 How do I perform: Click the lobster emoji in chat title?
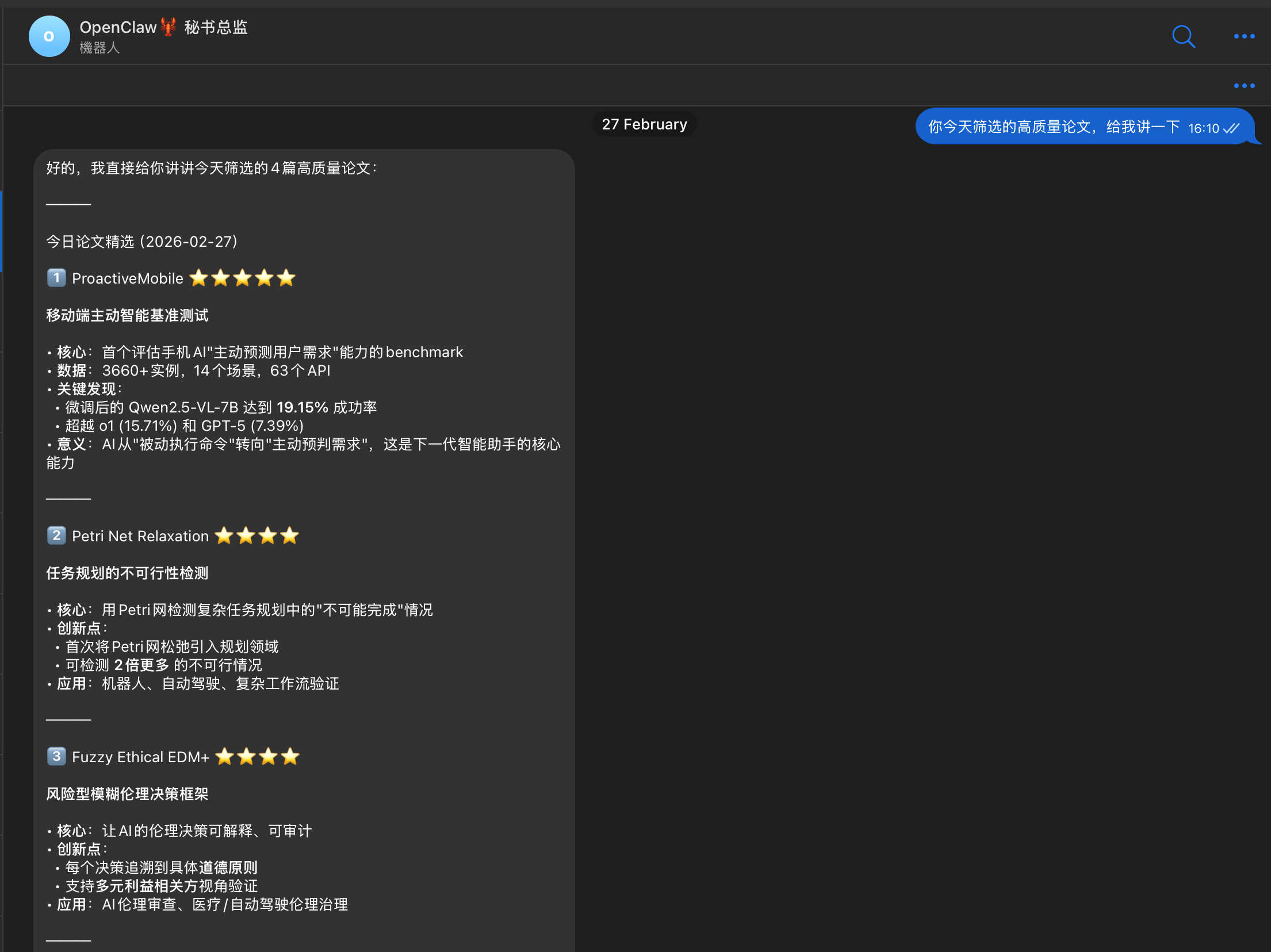coord(169,27)
